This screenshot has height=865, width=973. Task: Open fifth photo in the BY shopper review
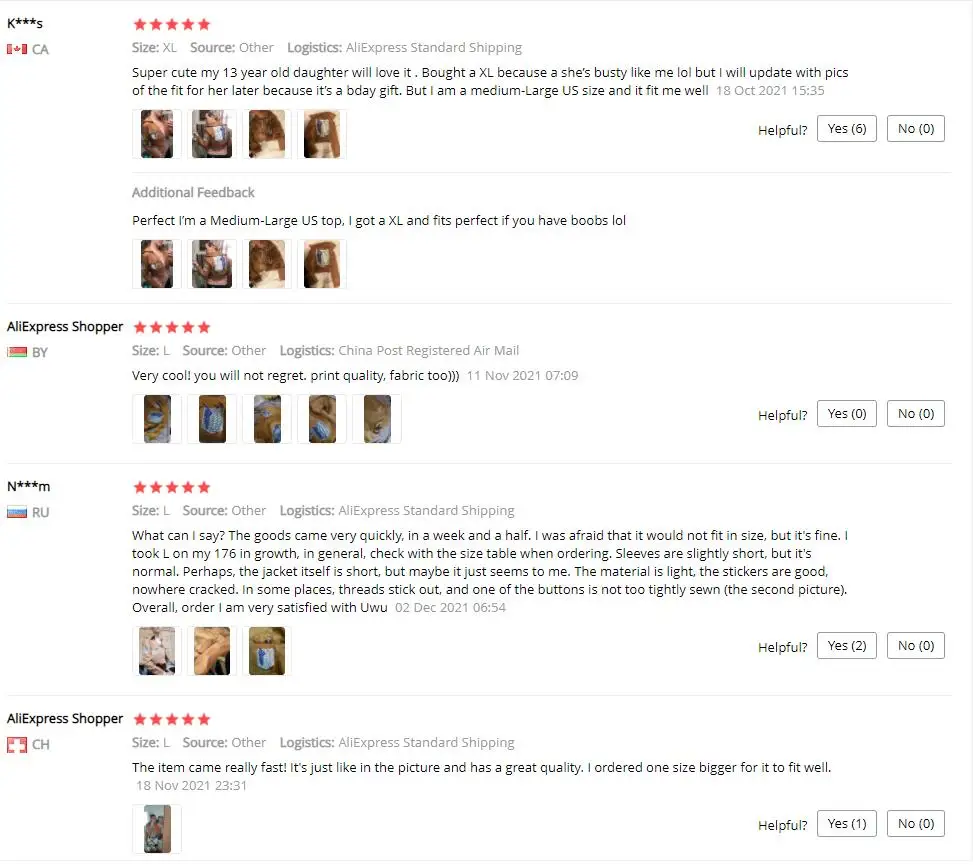coord(377,419)
